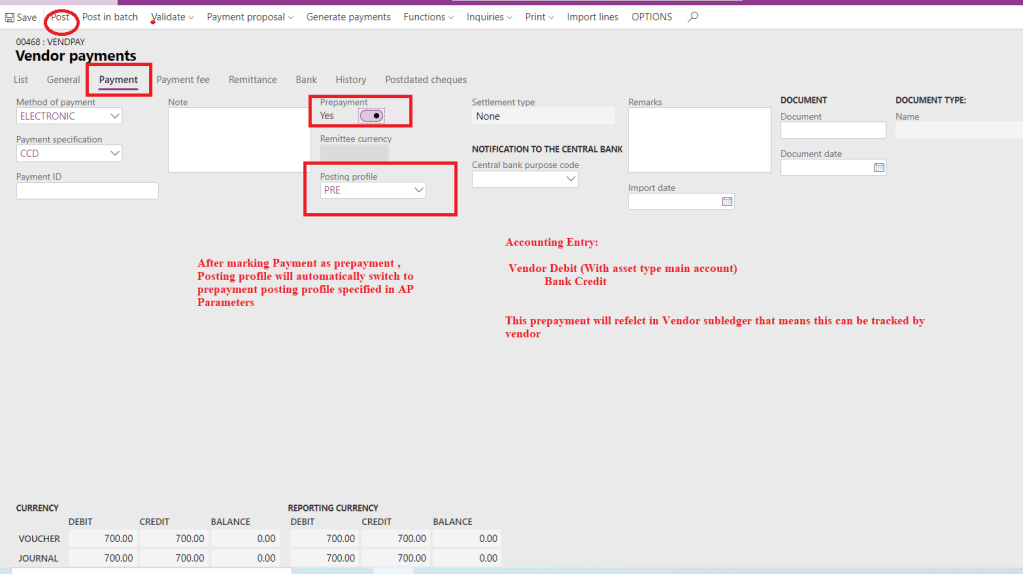This screenshot has width=1023, height=574.
Task: Expand the Method of payment dropdown
Action: [x=115, y=117]
